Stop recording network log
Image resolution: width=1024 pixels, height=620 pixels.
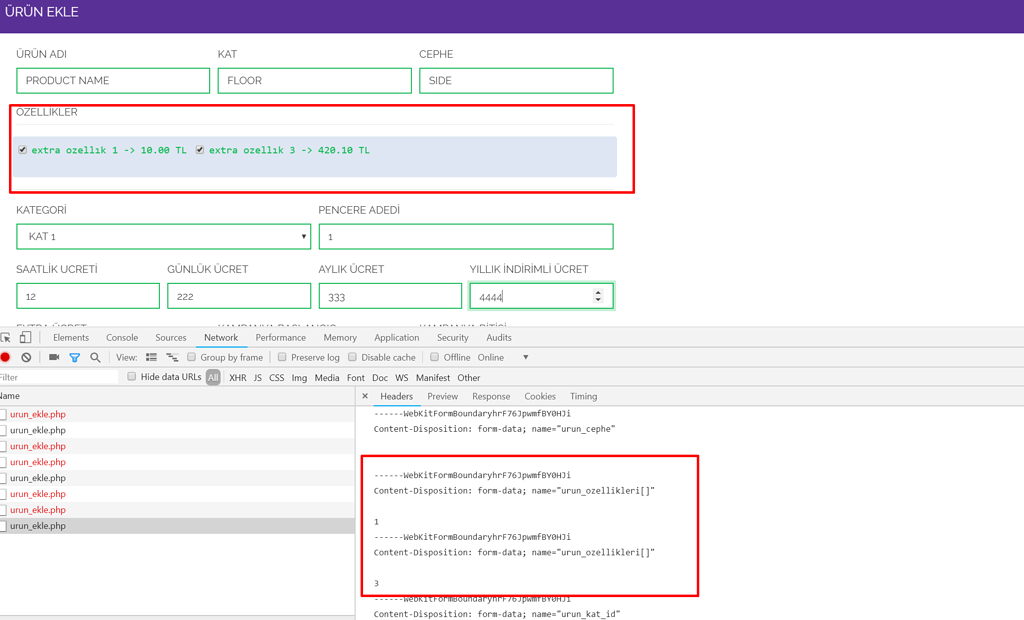click(x=5, y=357)
